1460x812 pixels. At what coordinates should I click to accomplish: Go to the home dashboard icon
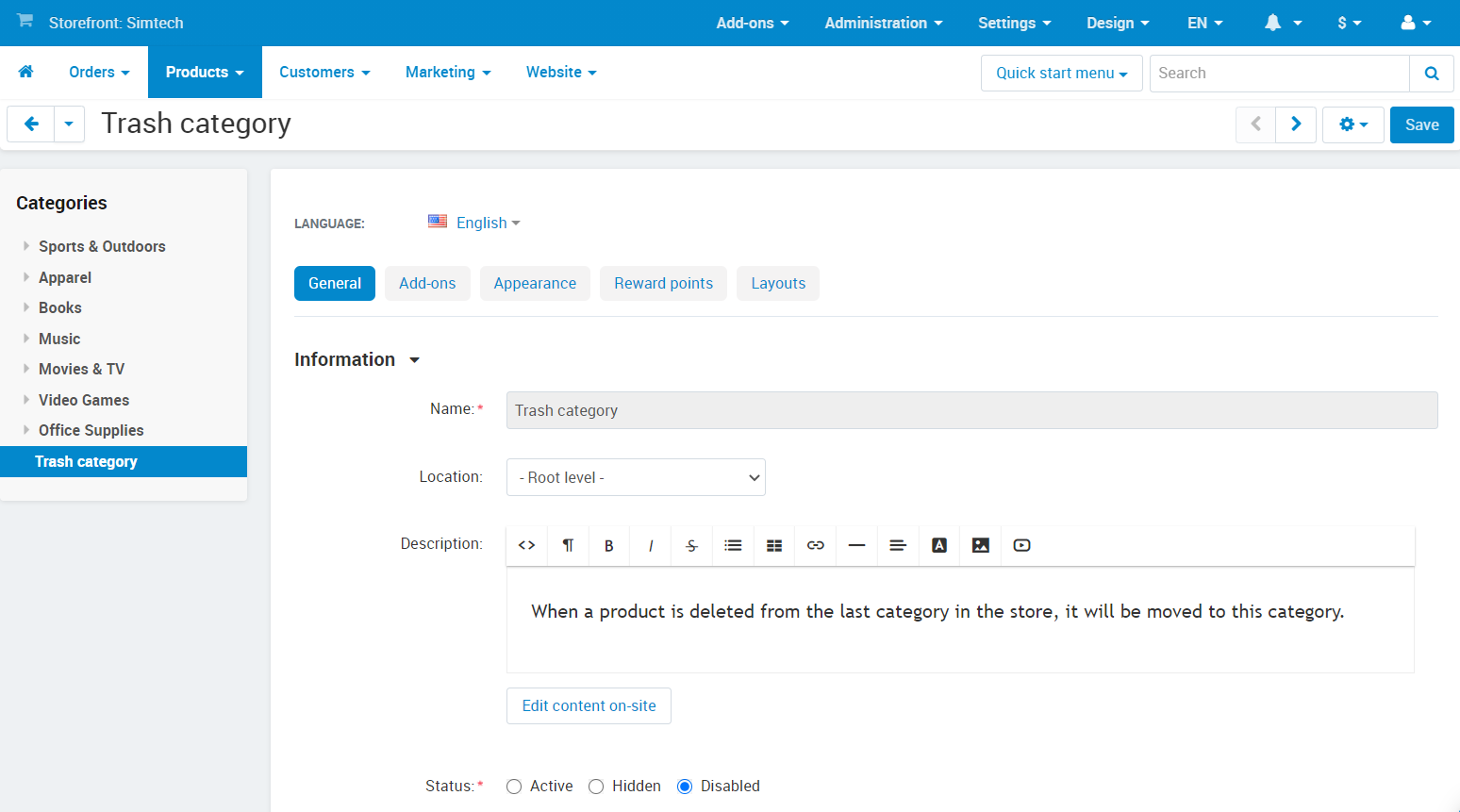point(26,72)
